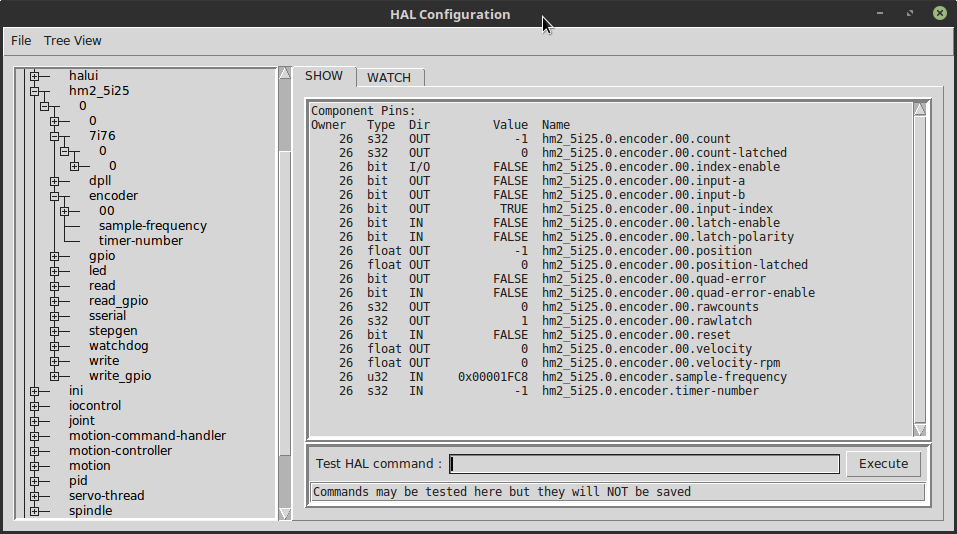Expand the joint tree node
Image resolution: width=957 pixels, height=534 pixels.
tap(35, 421)
